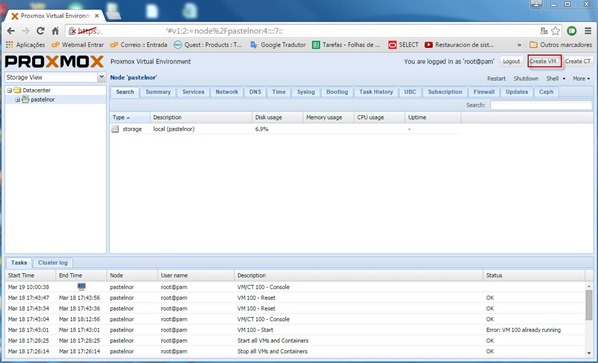This screenshot has width=598, height=363.
Task: Switch to the Firewall tab
Action: (484, 92)
